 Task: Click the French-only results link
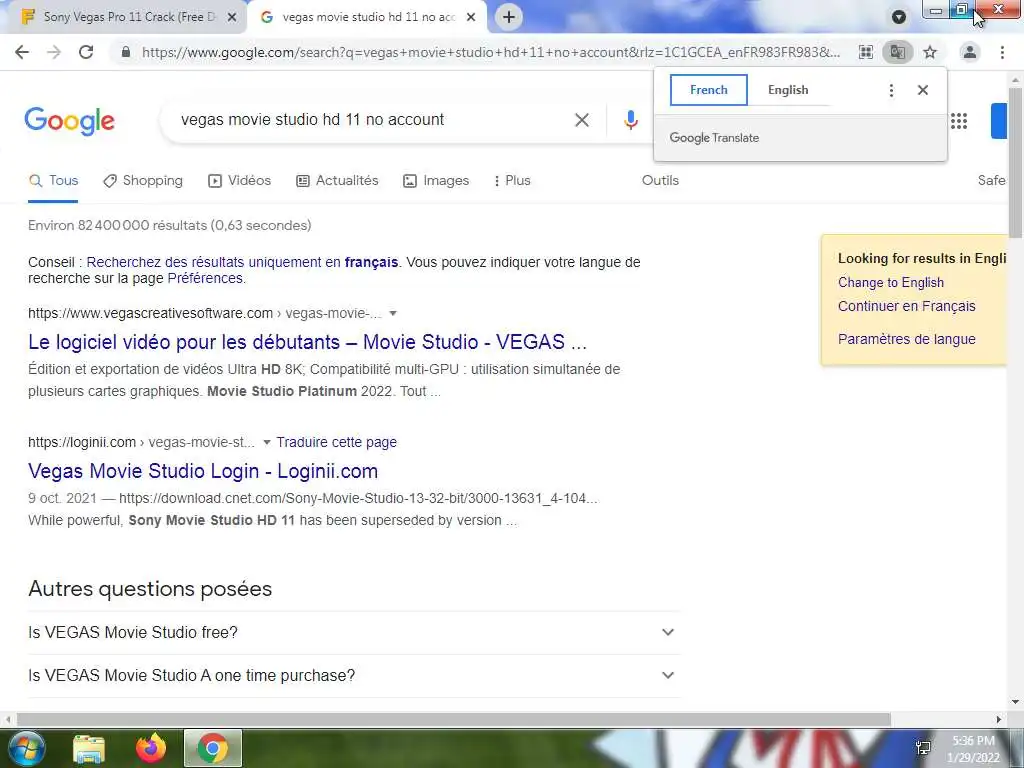242,263
